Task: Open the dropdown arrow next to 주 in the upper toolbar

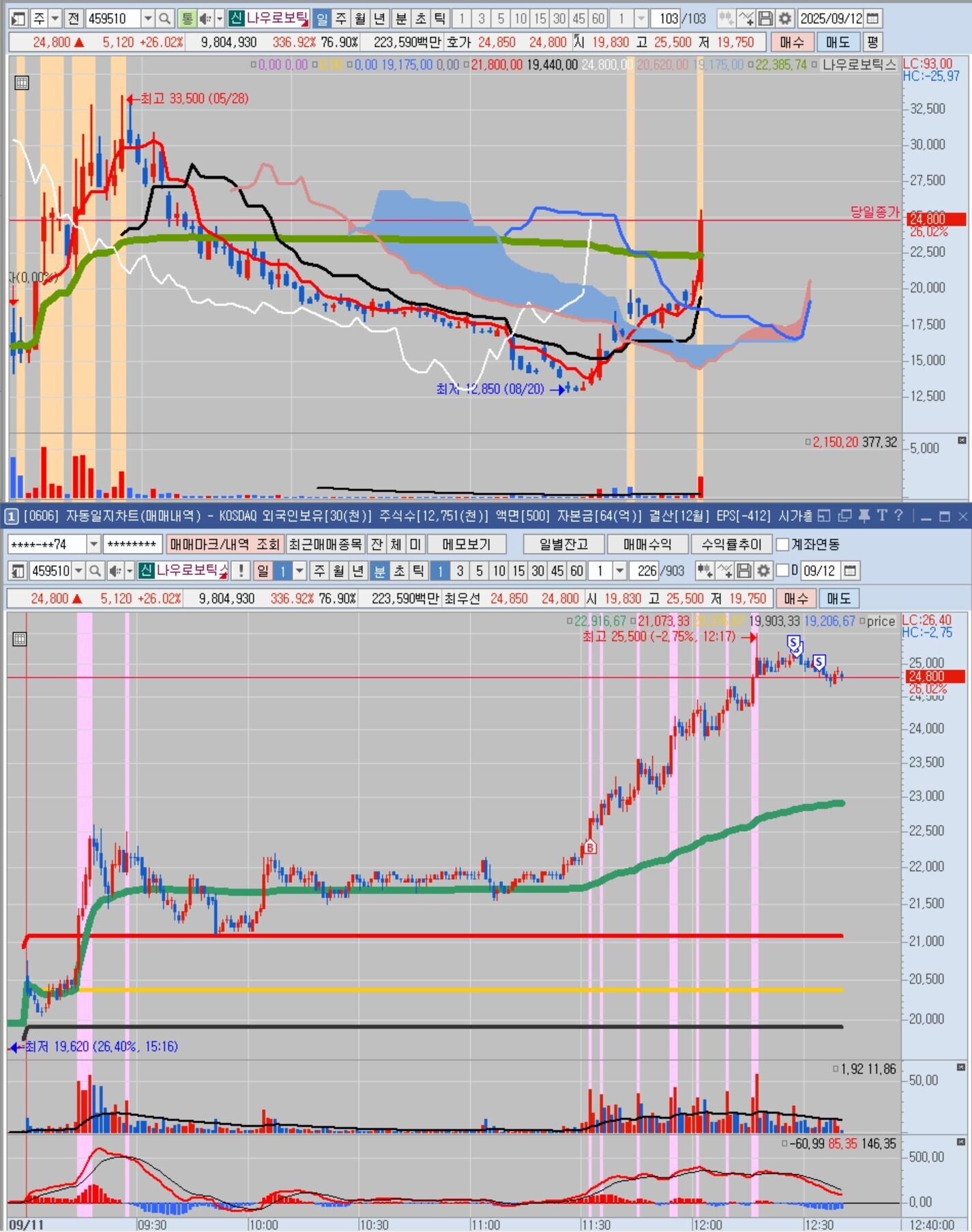Action: pyautogui.click(x=55, y=18)
